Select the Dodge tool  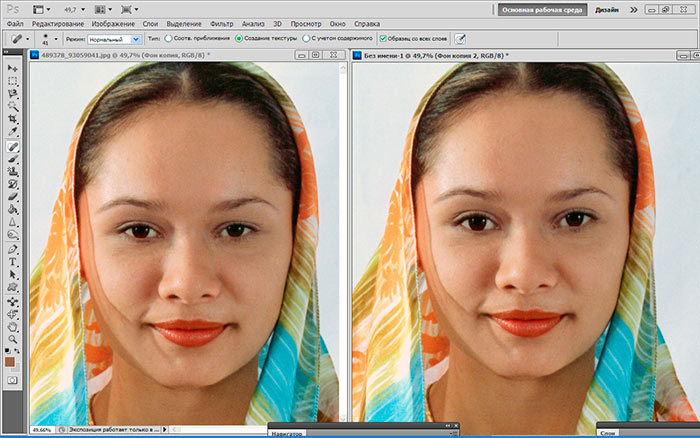[x=12, y=235]
